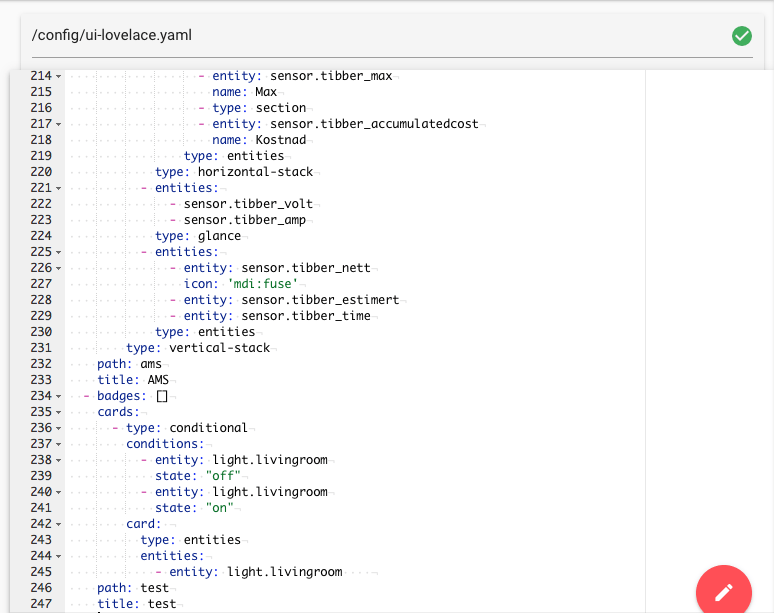Collapse the fold arrow at line 236
This screenshot has width=774, height=613.
(58, 428)
